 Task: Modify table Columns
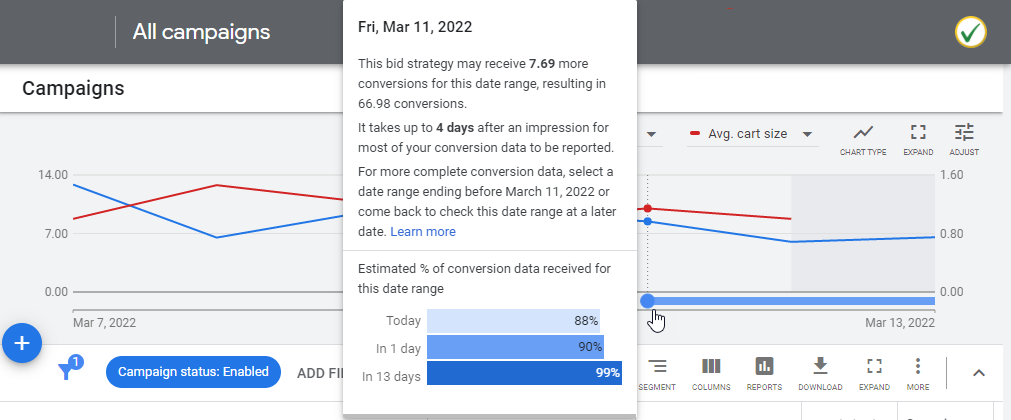point(711,374)
